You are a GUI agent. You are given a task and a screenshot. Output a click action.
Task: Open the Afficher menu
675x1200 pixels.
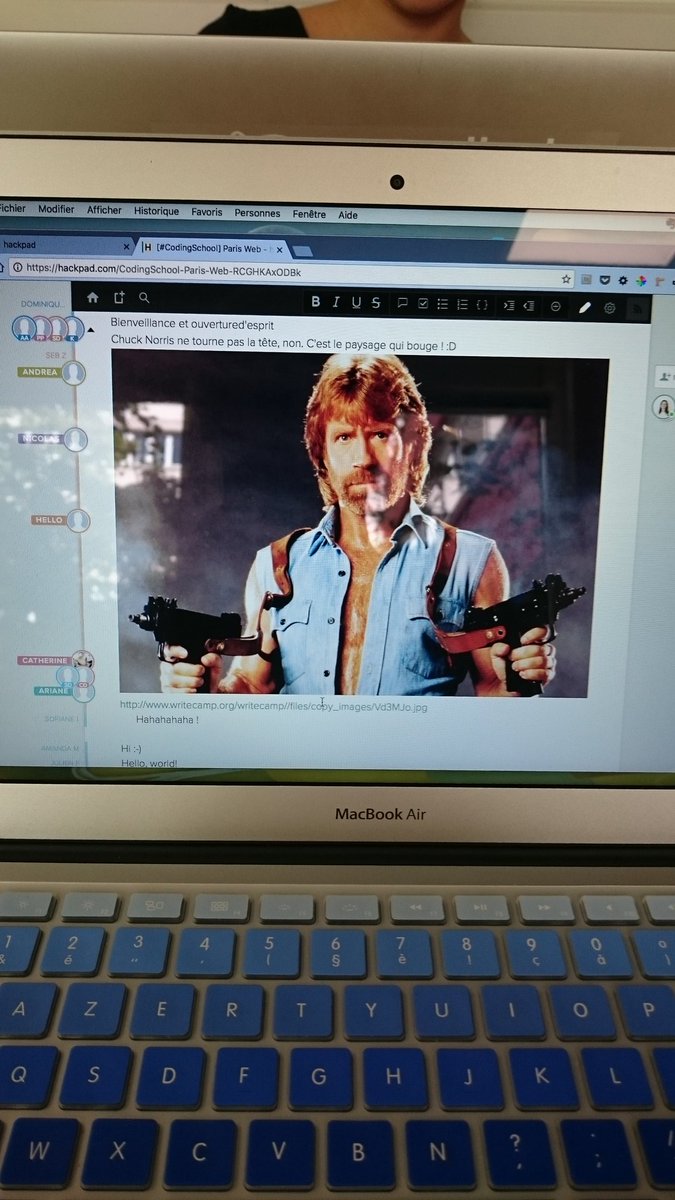pos(104,210)
